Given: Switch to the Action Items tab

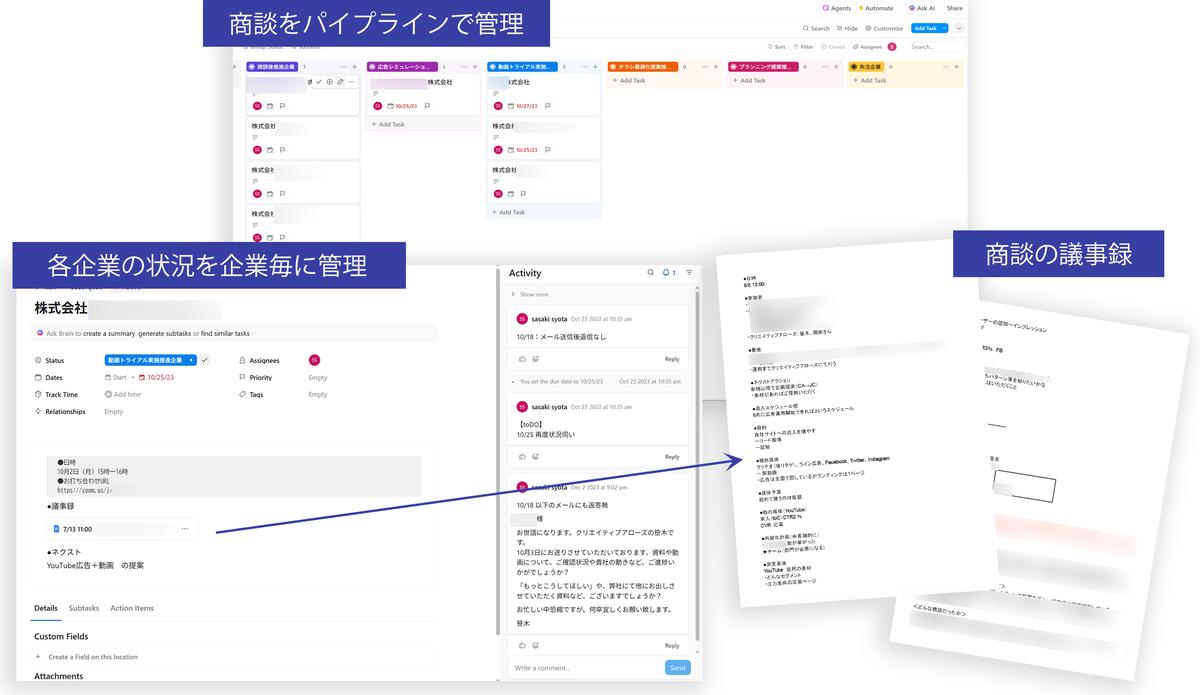Looking at the screenshot, I should [x=132, y=608].
